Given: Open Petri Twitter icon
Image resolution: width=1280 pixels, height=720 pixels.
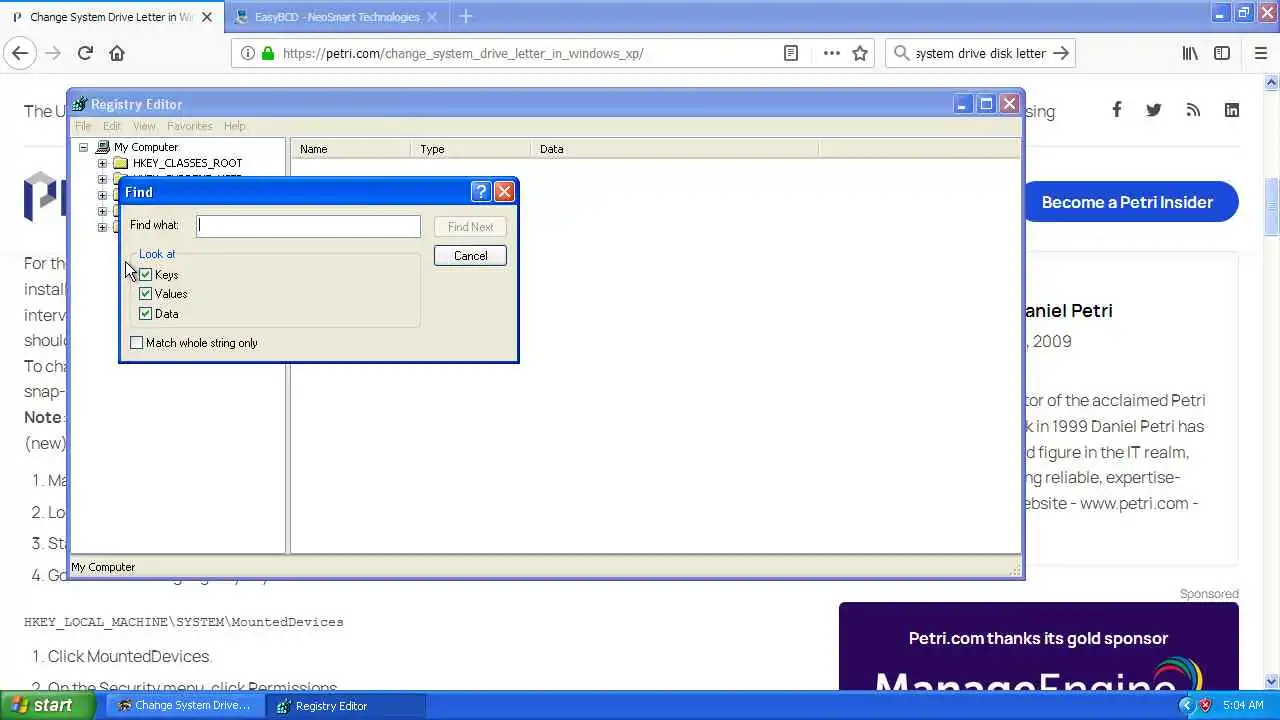Looking at the screenshot, I should [1154, 110].
